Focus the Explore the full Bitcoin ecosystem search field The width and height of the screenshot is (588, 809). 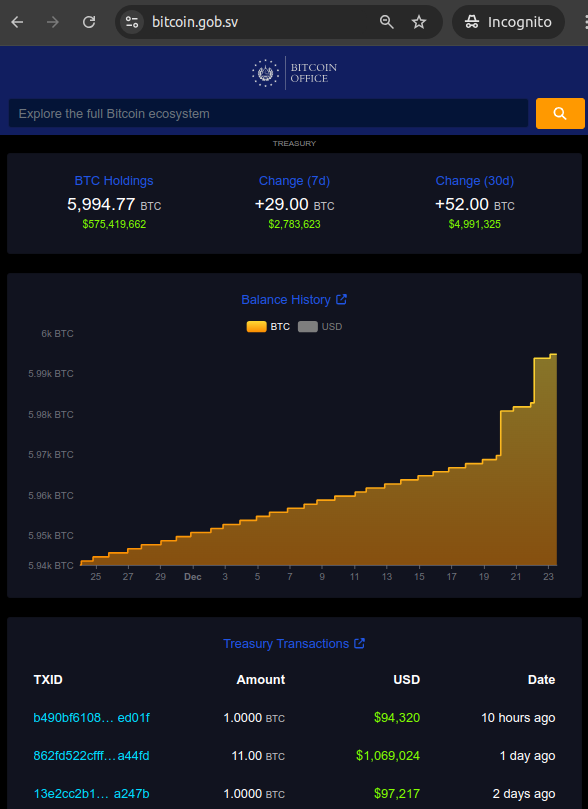pos(268,114)
